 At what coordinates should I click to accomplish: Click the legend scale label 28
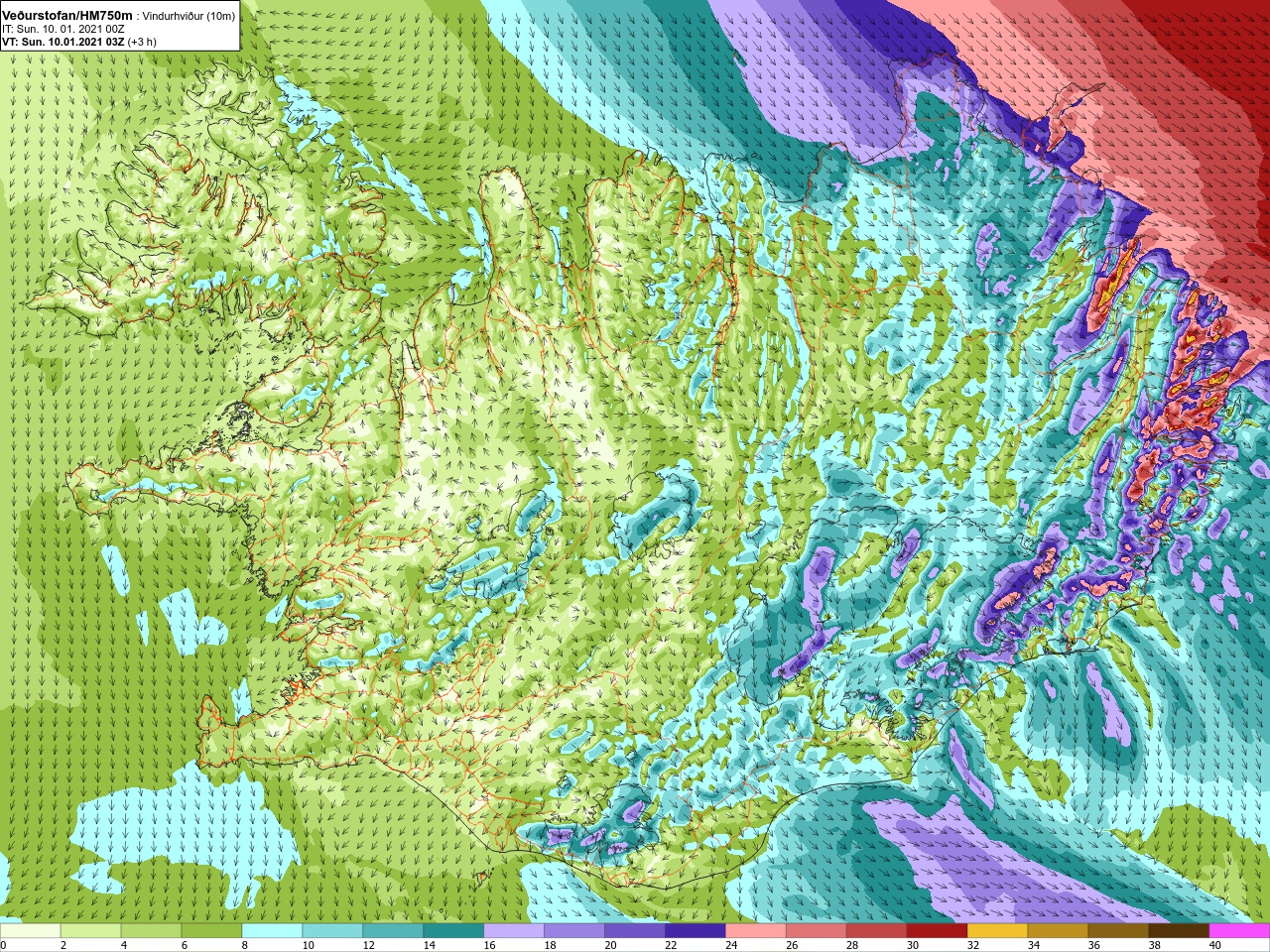tap(852, 945)
